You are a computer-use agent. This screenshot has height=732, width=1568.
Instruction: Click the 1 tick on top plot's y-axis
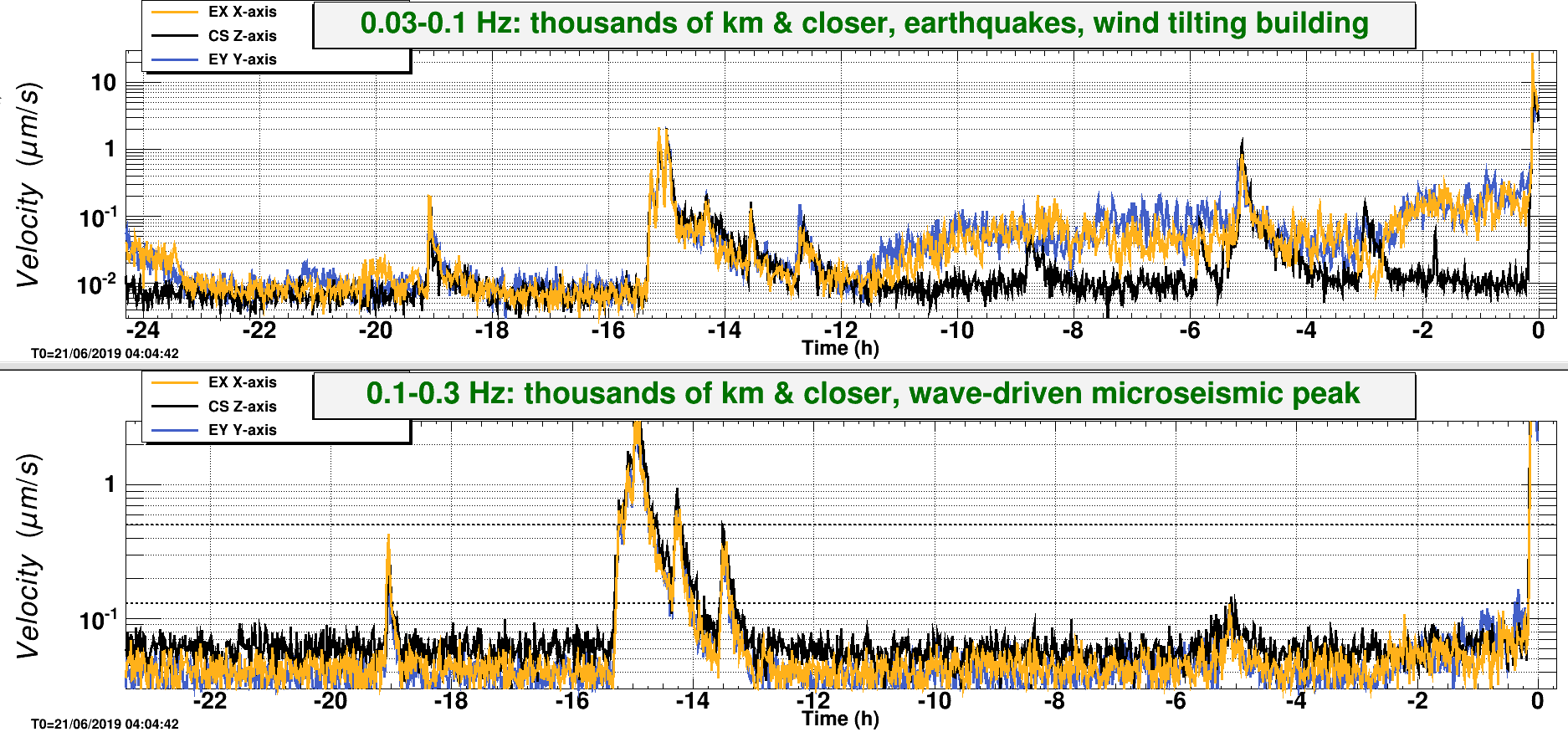click(x=110, y=149)
